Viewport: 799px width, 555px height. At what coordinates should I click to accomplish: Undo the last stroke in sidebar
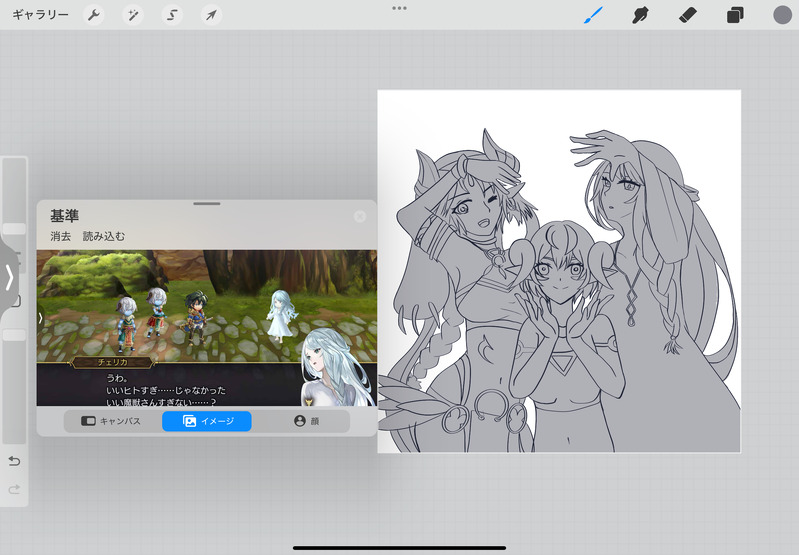[14, 461]
